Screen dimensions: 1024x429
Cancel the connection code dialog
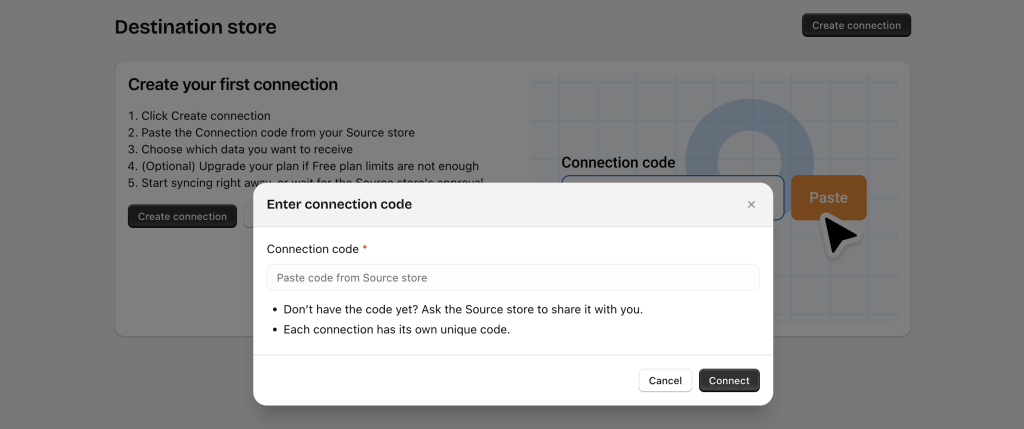(x=665, y=381)
